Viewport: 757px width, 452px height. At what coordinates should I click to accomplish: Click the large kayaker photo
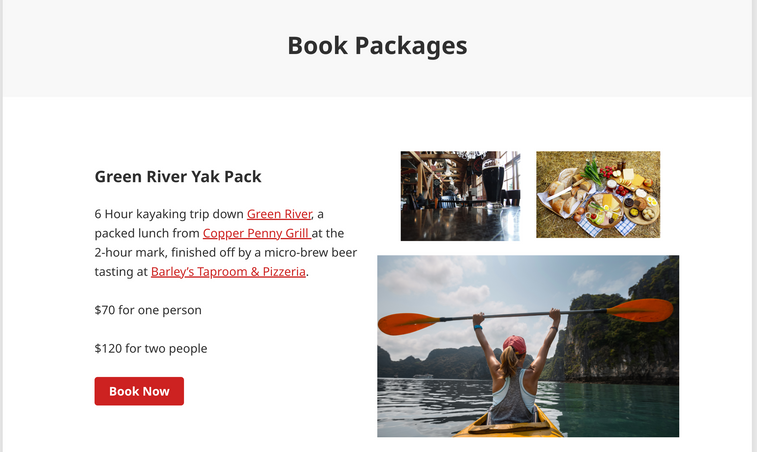click(528, 346)
